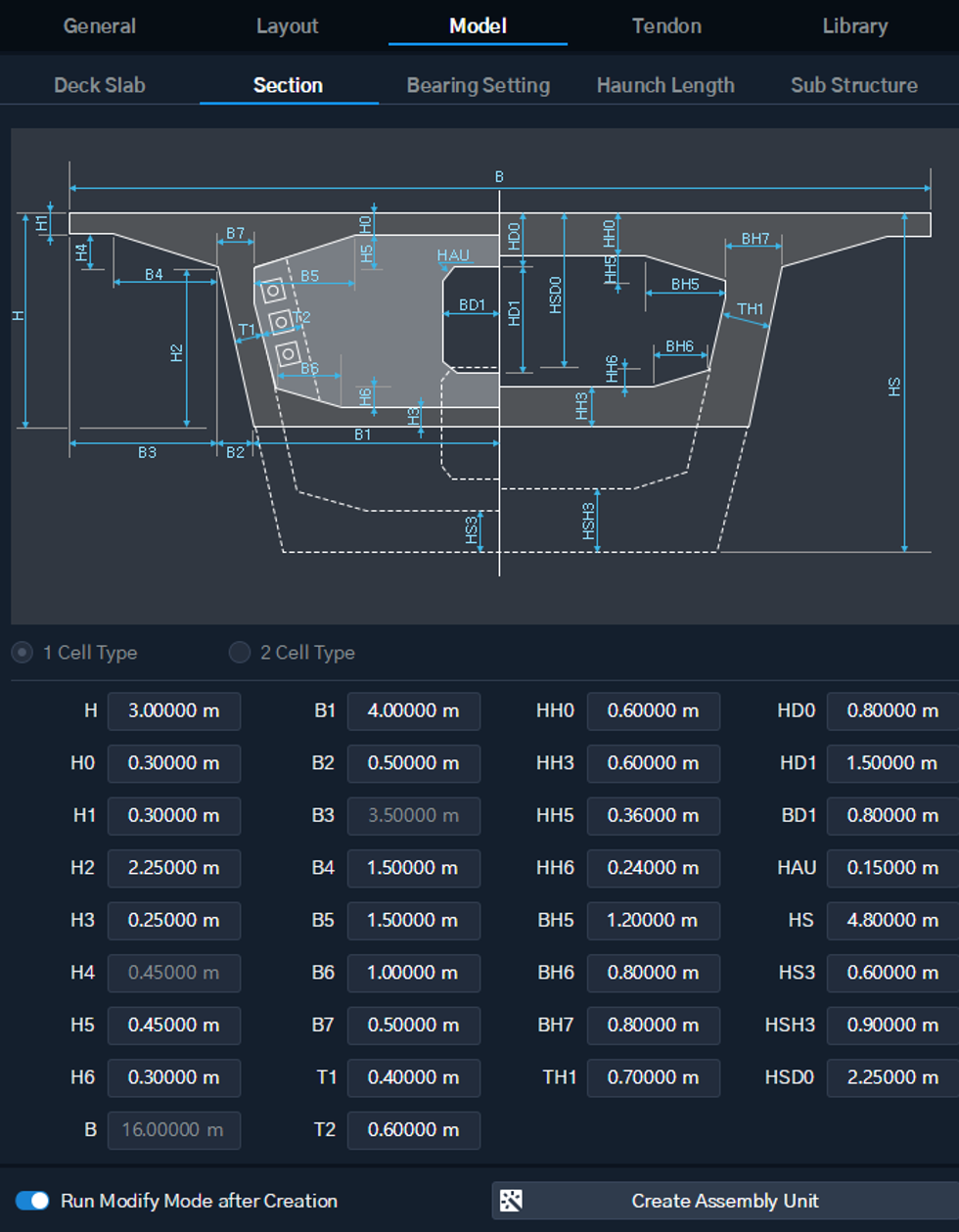Open the Tendon tab
The width and height of the screenshot is (959, 1232).
click(666, 26)
